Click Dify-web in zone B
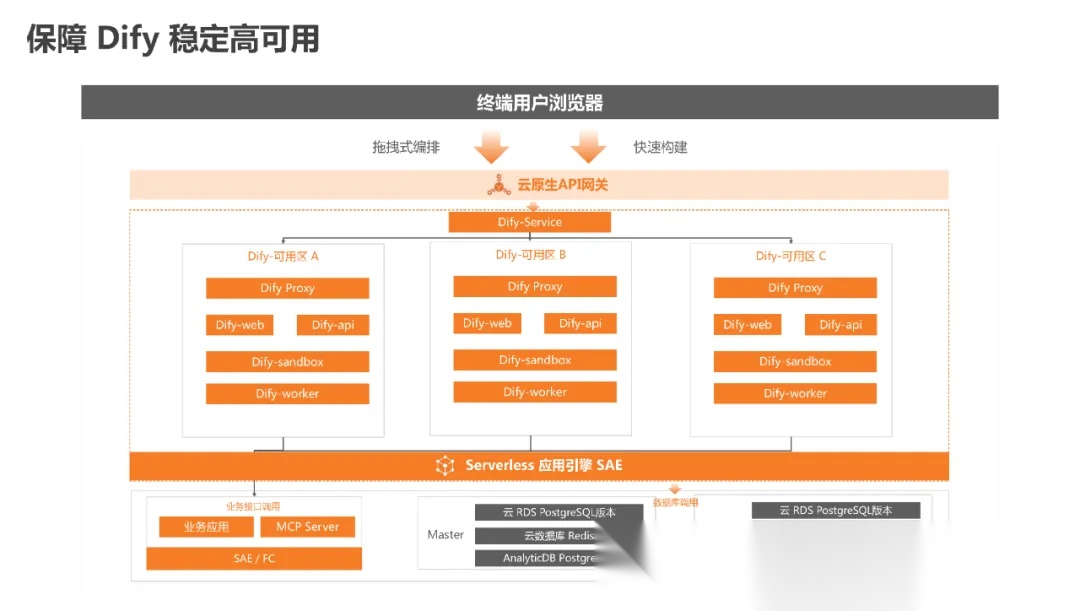The height and width of the screenshot is (611, 1080). click(487, 324)
